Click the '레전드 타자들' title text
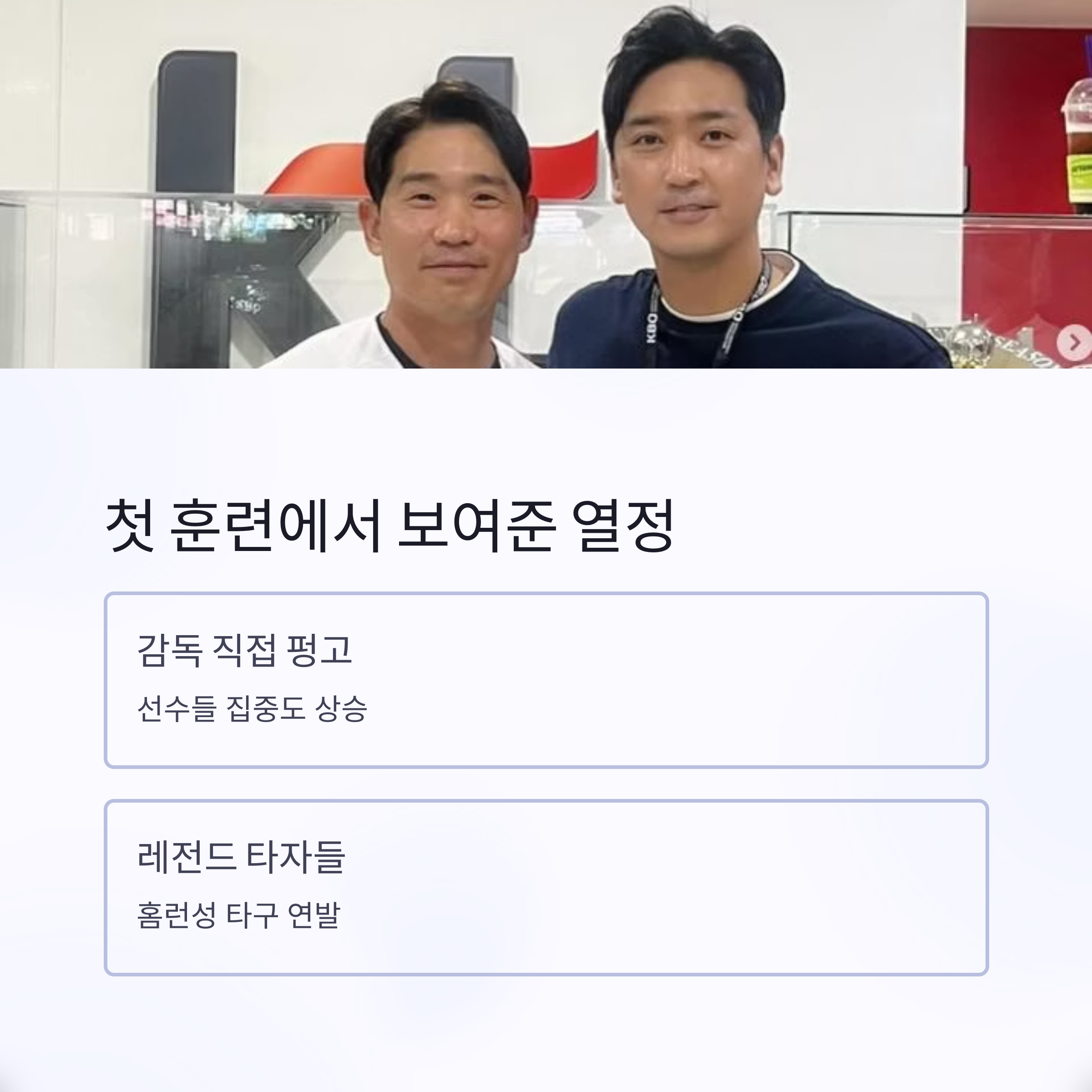This screenshot has height=1092, width=1092. pyautogui.click(x=241, y=857)
